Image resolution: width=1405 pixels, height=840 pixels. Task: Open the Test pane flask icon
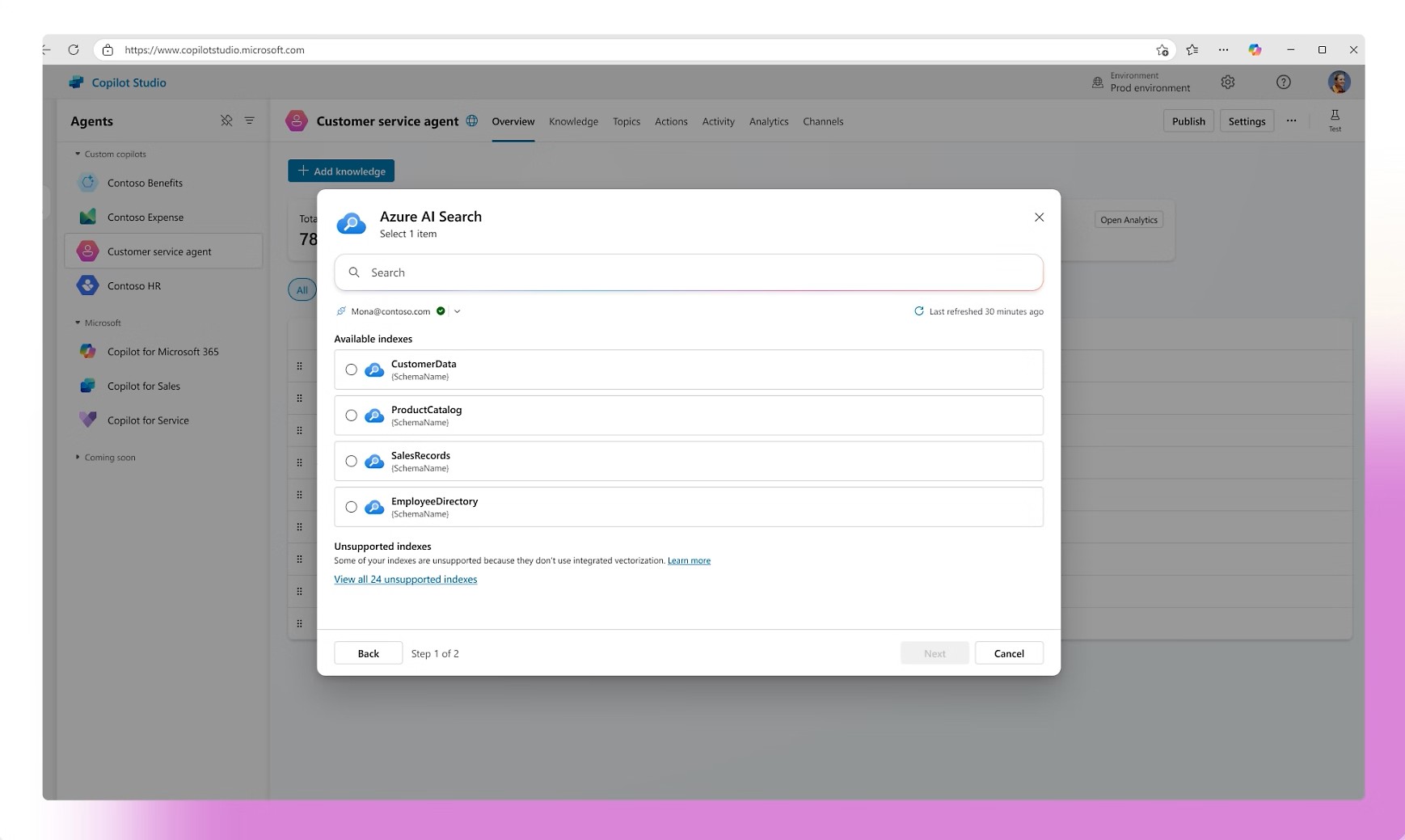click(1335, 118)
